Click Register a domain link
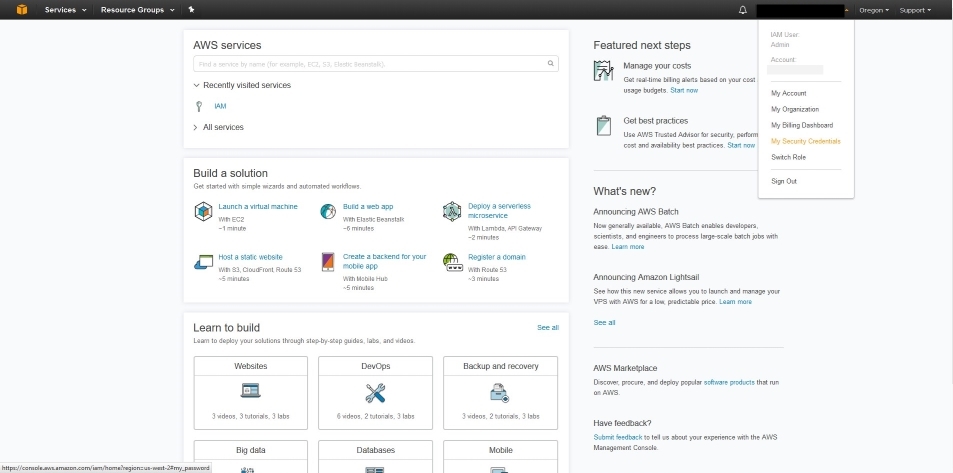Screen dimensions: 953x473 [x=497, y=257]
